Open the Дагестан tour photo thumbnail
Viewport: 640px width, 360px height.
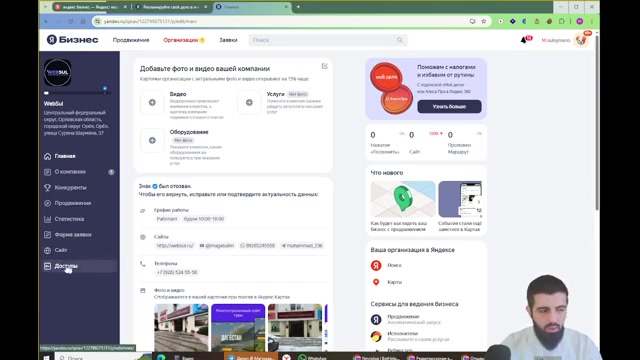point(238,327)
